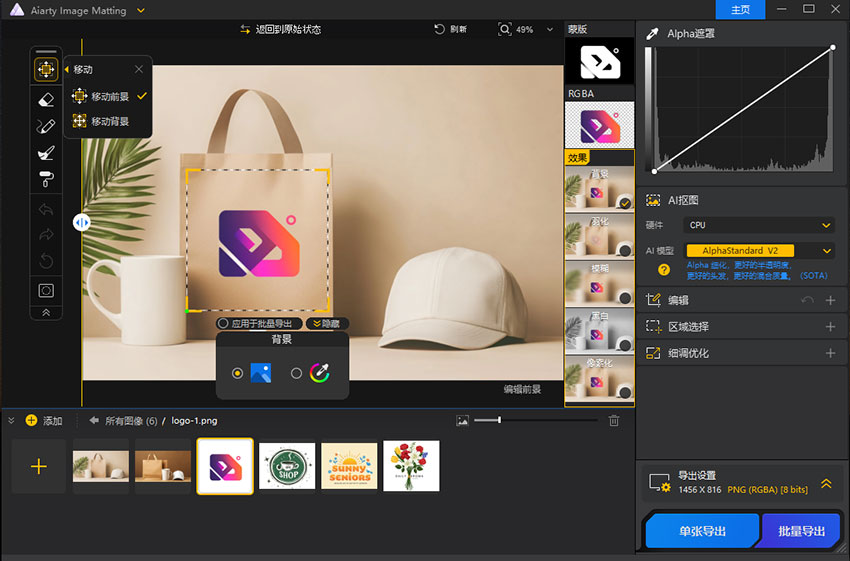Close the 移动 tool popup
850x561 pixels.
pyautogui.click(x=139, y=69)
